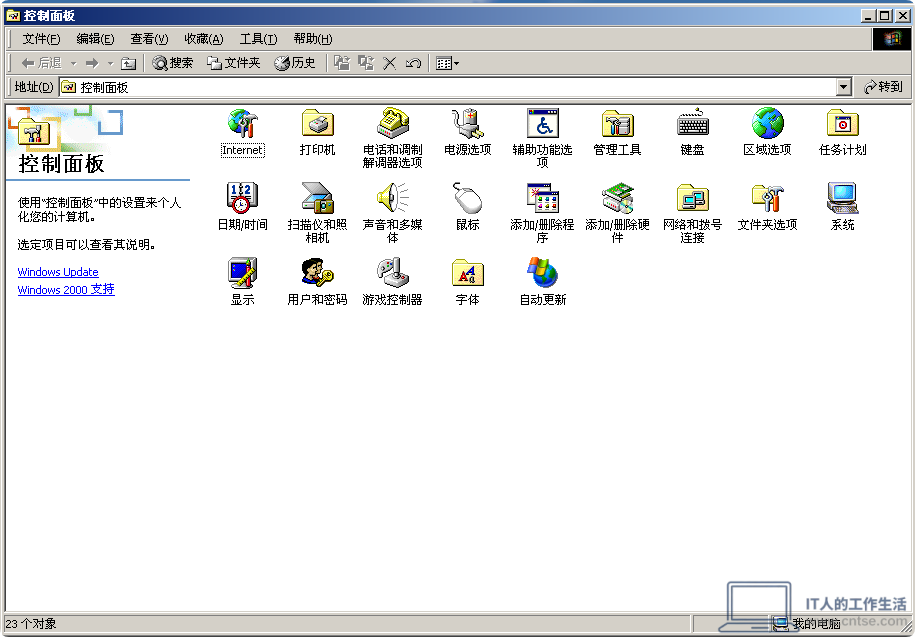The height and width of the screenshot is (637, 915).
Task: Open the 文件(F) menu
Action: coord(41,39)
